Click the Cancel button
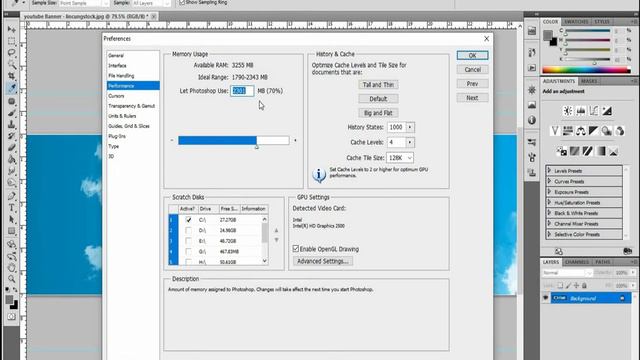The height and width of the screenshot is (360, 640). coord(472,70)
